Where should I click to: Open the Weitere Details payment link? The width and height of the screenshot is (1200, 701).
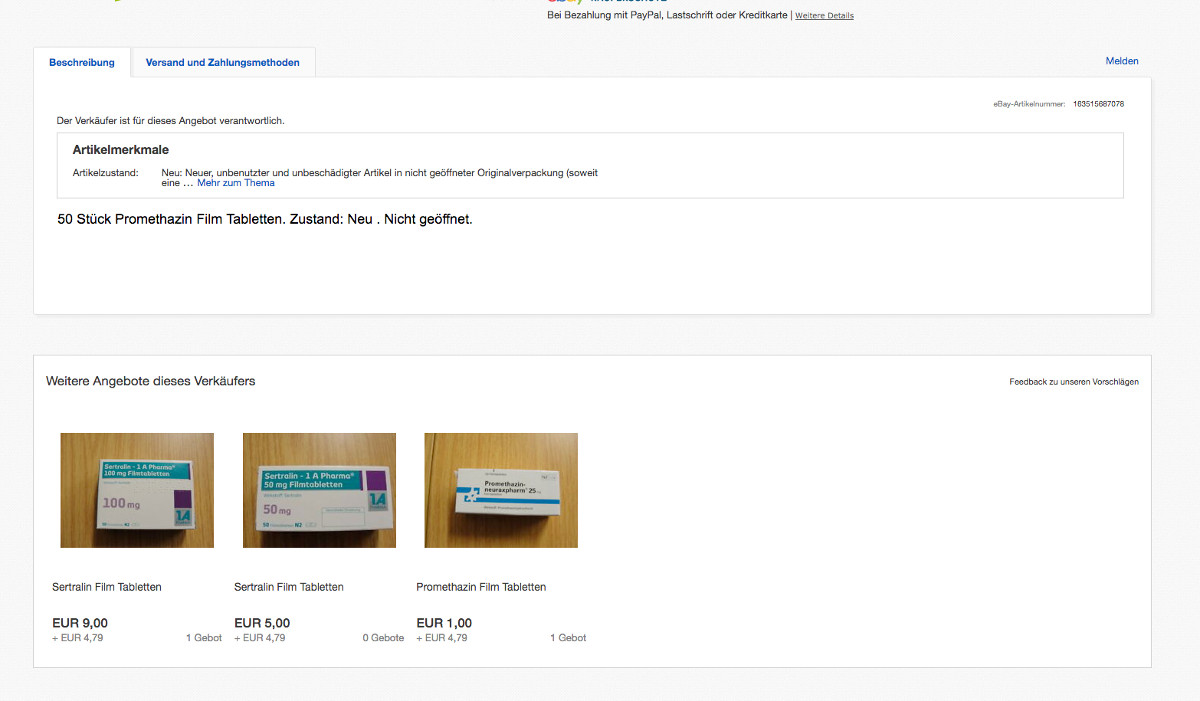pyautogui.click(x=824, y=16)
